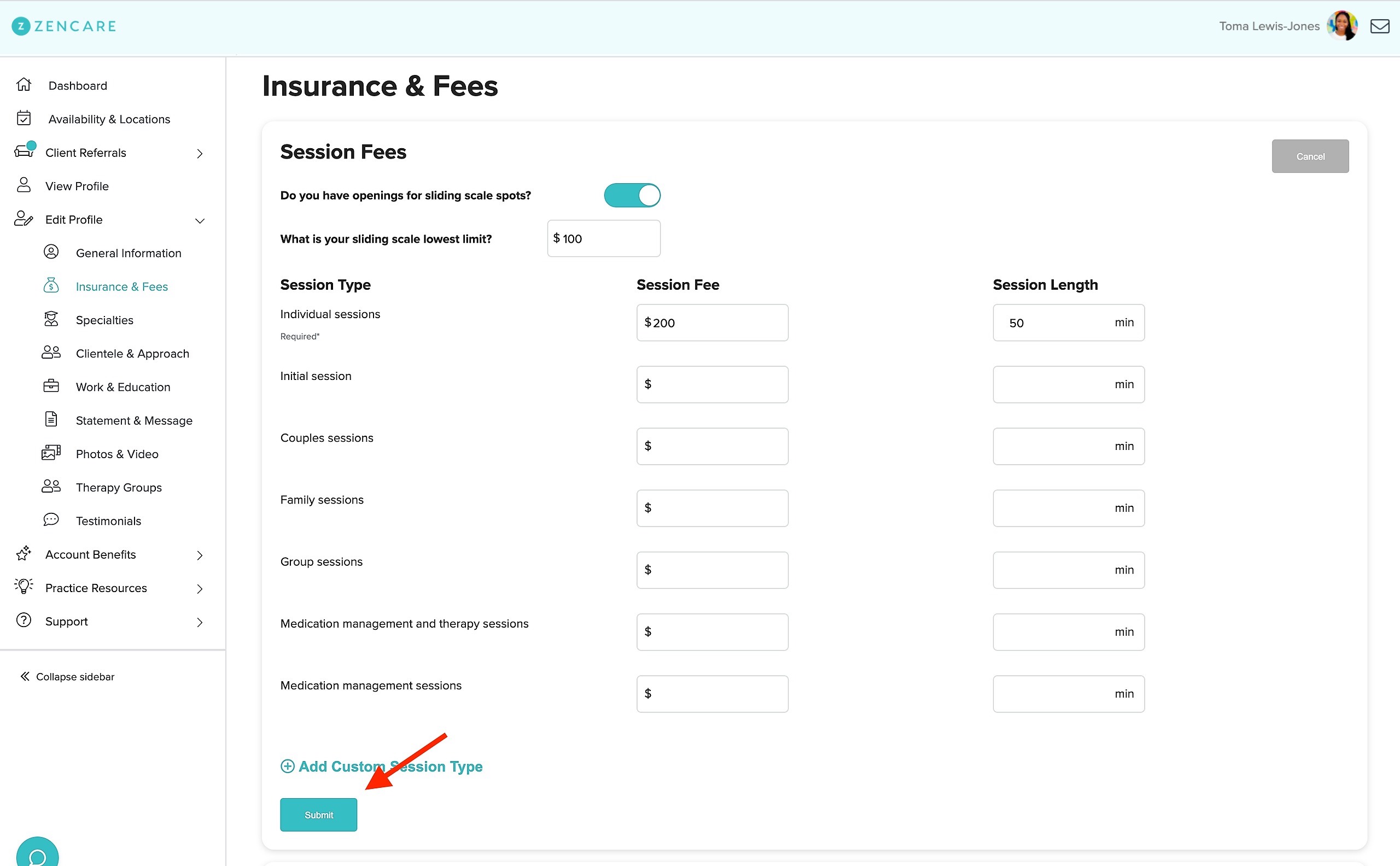Select the Individual sessions fee field
Screen dimensions: 1400x866
point(712,323)
